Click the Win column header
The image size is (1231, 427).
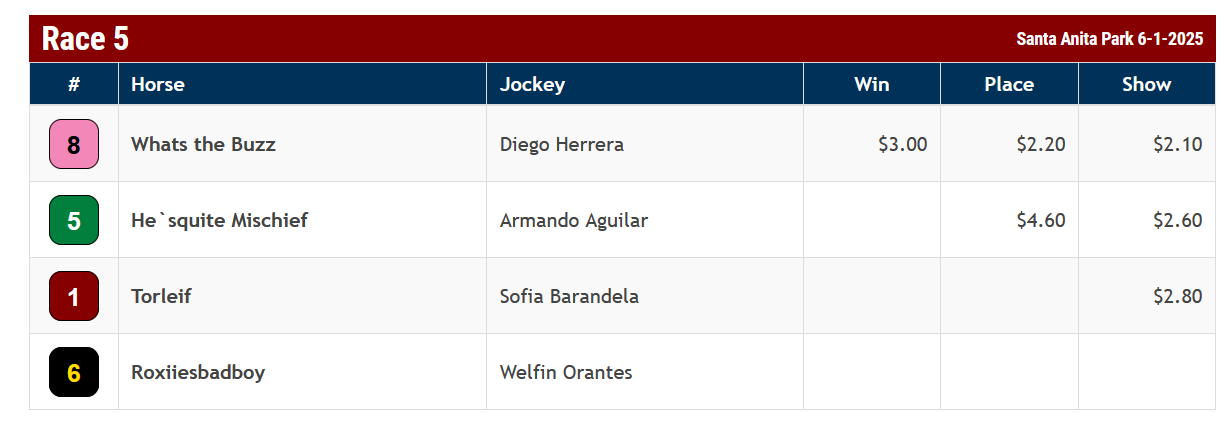871,84
